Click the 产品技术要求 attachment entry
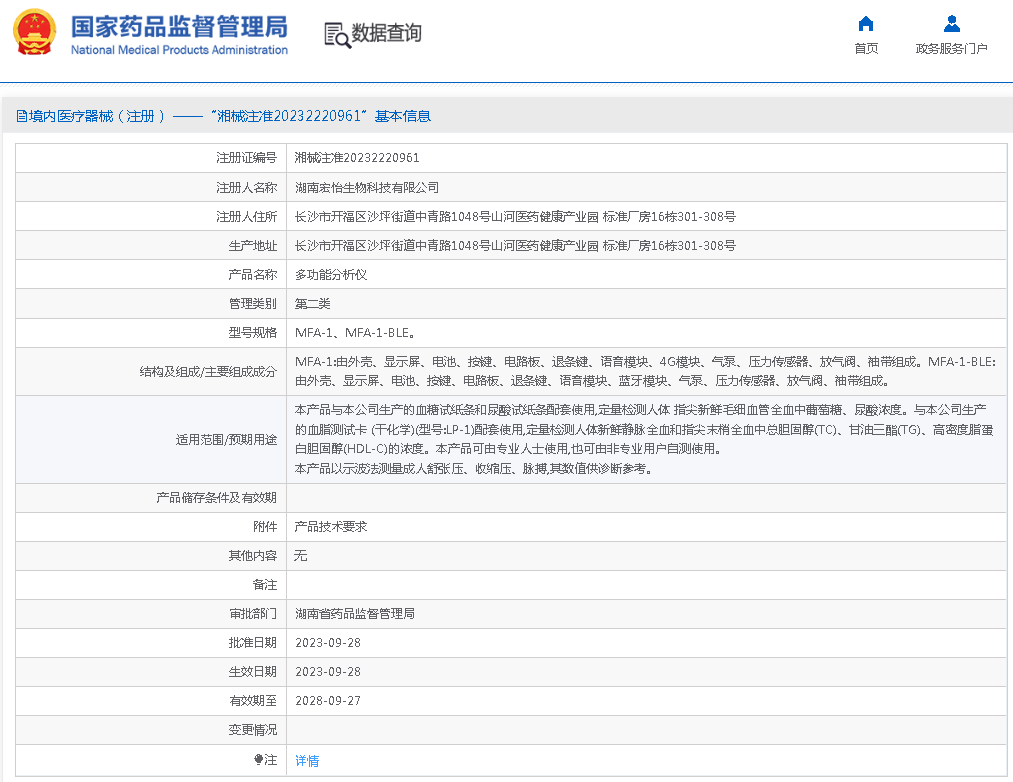This screenshot has height=782, width=1013. [x=331, y=526]
